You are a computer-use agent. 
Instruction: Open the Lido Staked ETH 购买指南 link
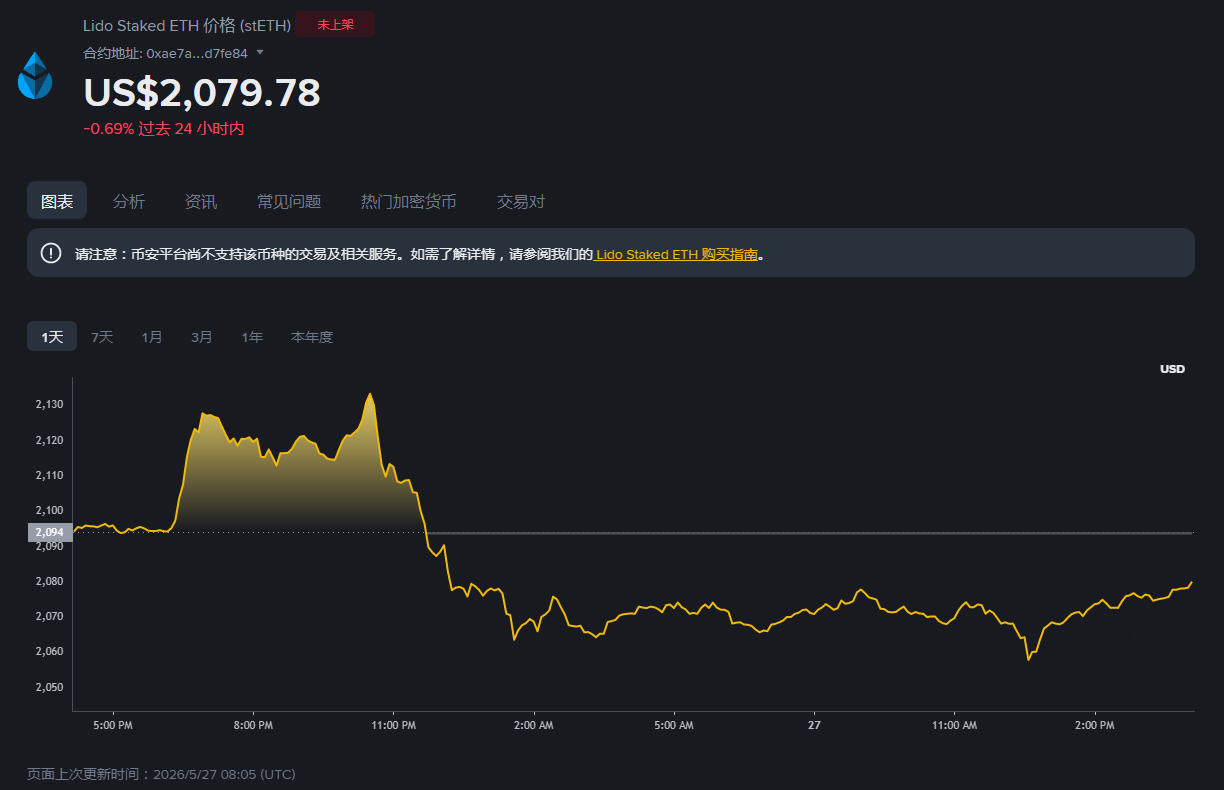(x=676, y=254)
